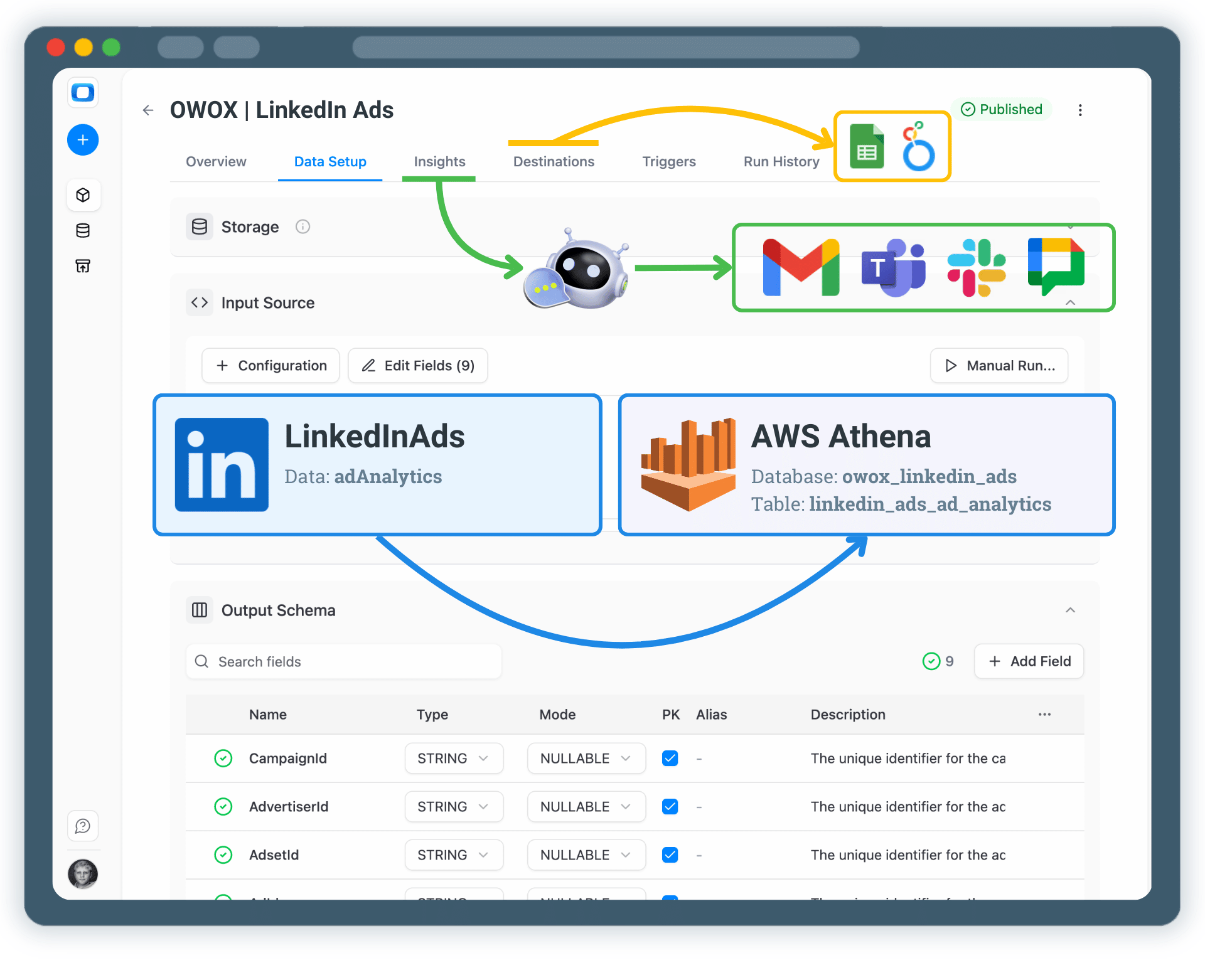Click the help chat icon near the bottom

pyautogui.click(x=83, y=826)
